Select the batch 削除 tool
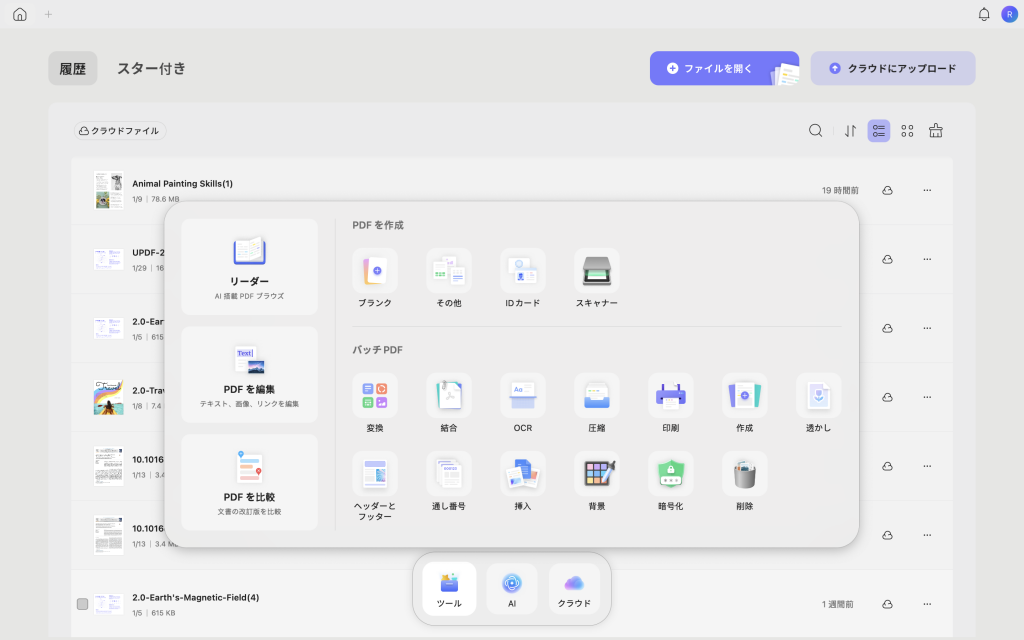The image size is (1024, 640). coord(744,481)
